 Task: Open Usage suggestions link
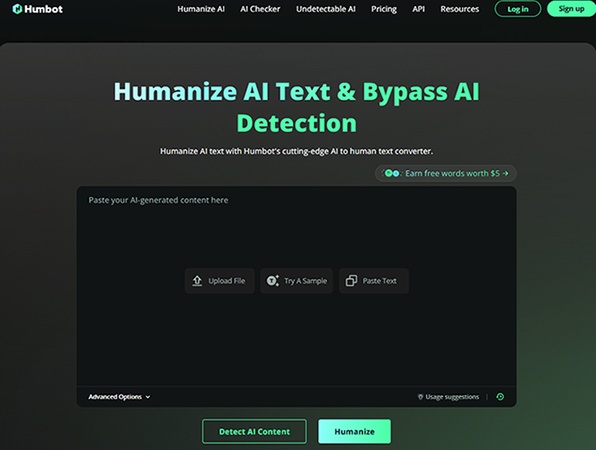(x=449, y=397)
